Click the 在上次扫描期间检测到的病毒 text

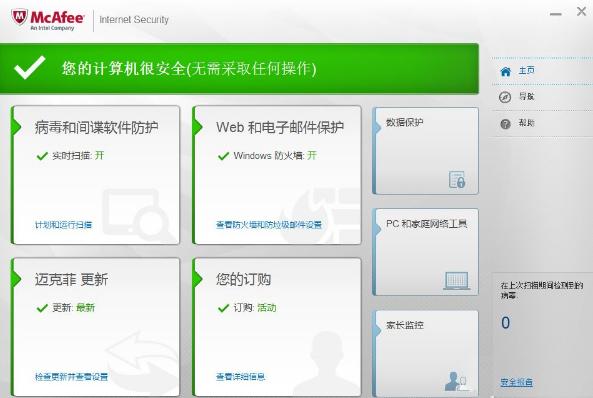(542, 290)
